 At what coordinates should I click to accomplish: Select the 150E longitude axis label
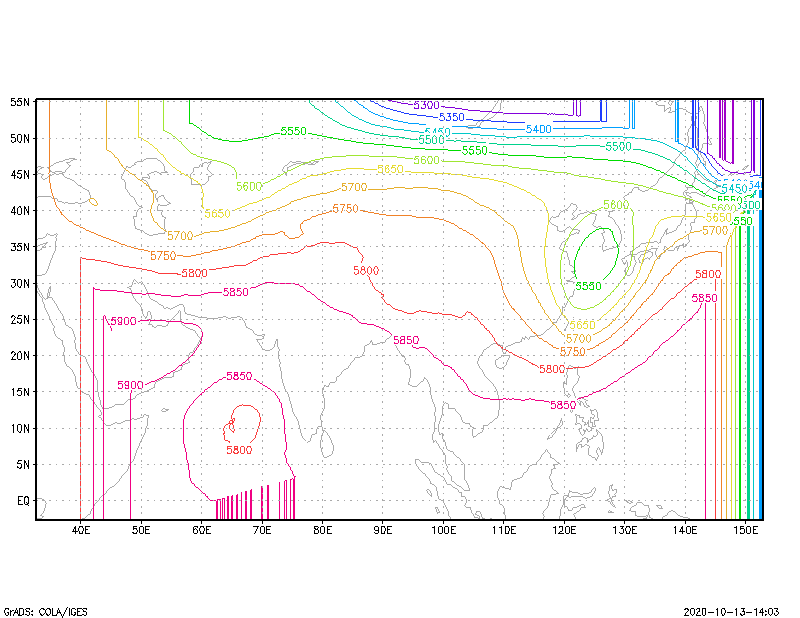coord(745,530)
